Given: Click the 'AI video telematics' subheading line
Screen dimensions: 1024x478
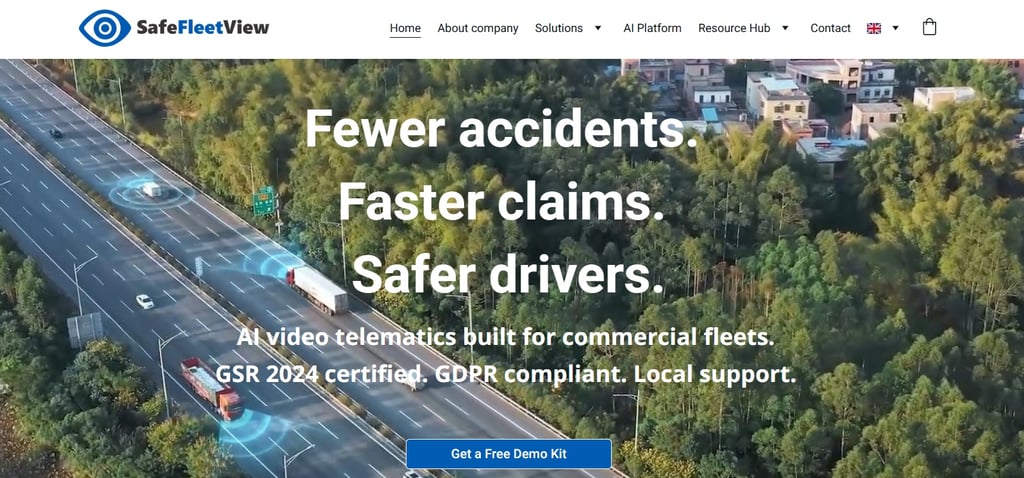Looking at the screenshot, I should click(x=505, y=337).
